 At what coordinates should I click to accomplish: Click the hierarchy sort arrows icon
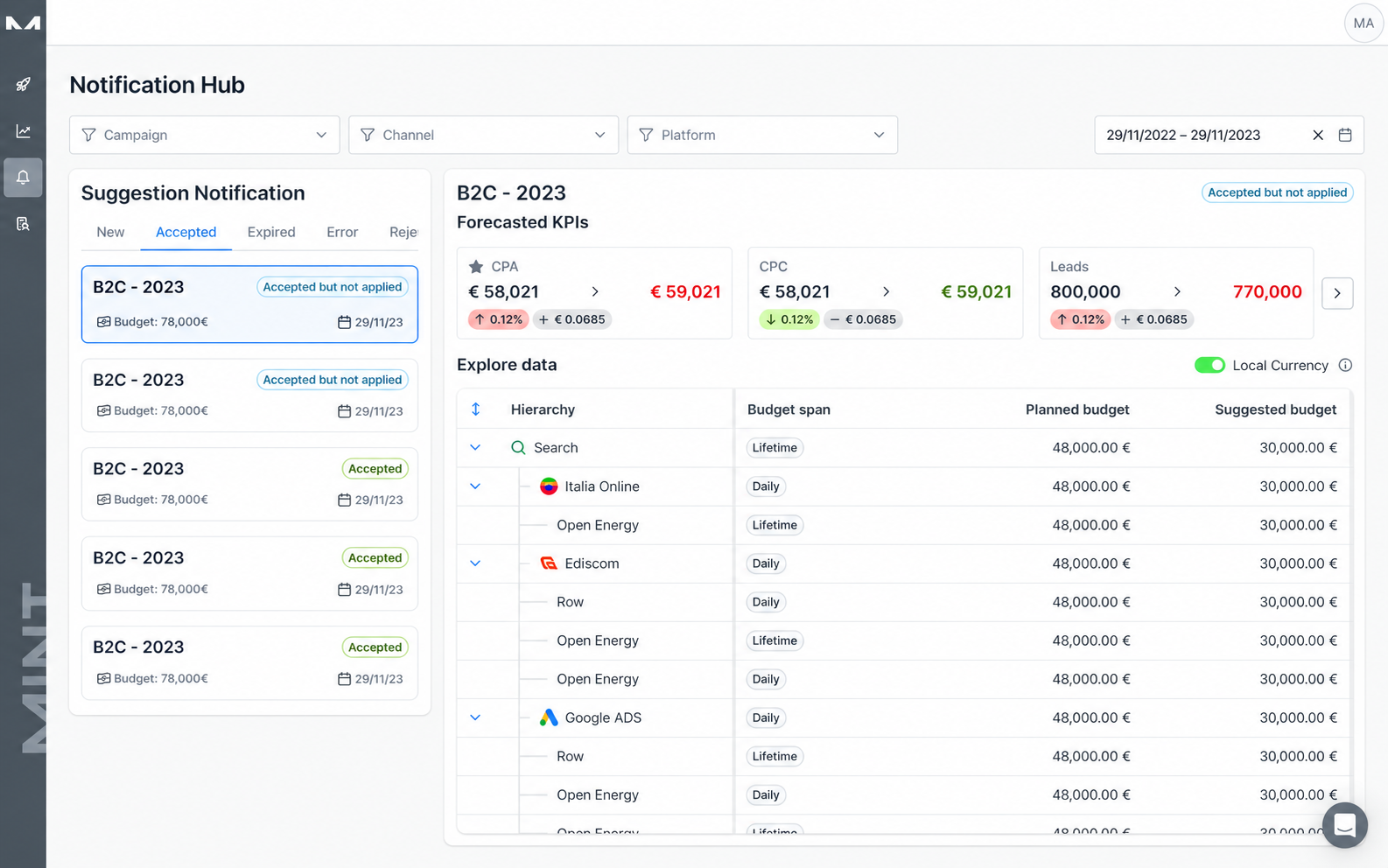476,409
